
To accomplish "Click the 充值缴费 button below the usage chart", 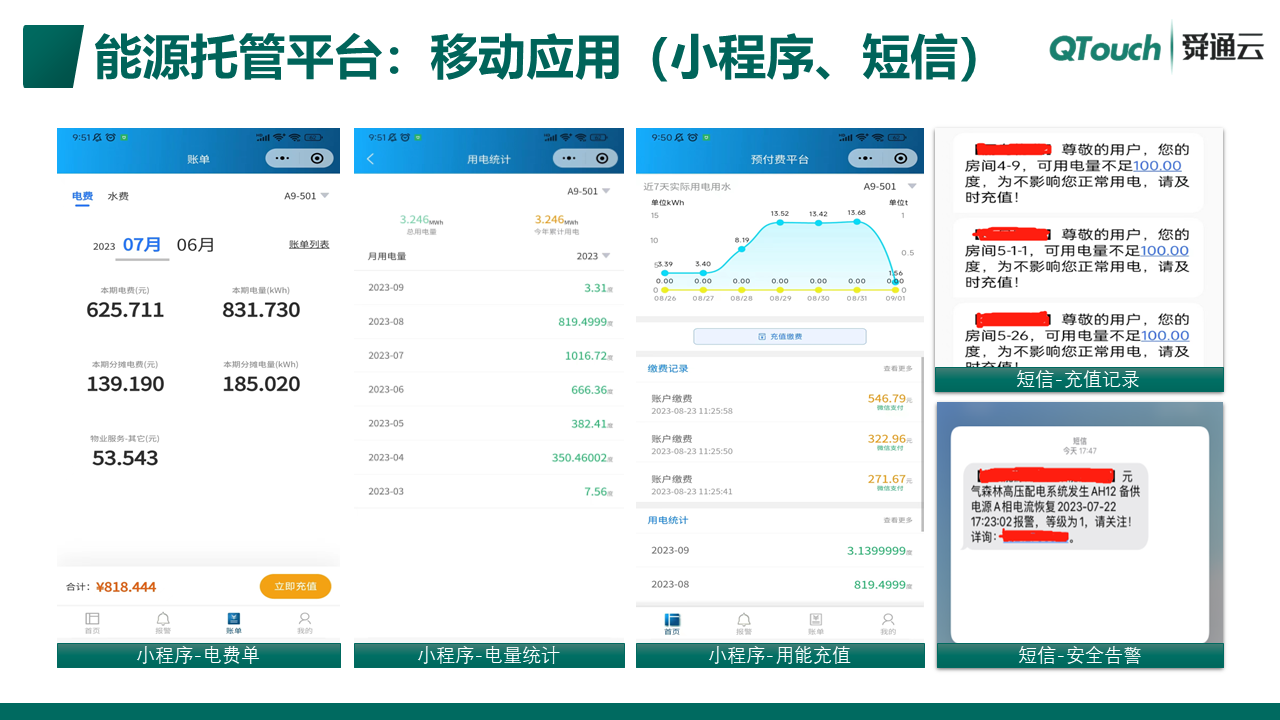I will click(779, 336).
